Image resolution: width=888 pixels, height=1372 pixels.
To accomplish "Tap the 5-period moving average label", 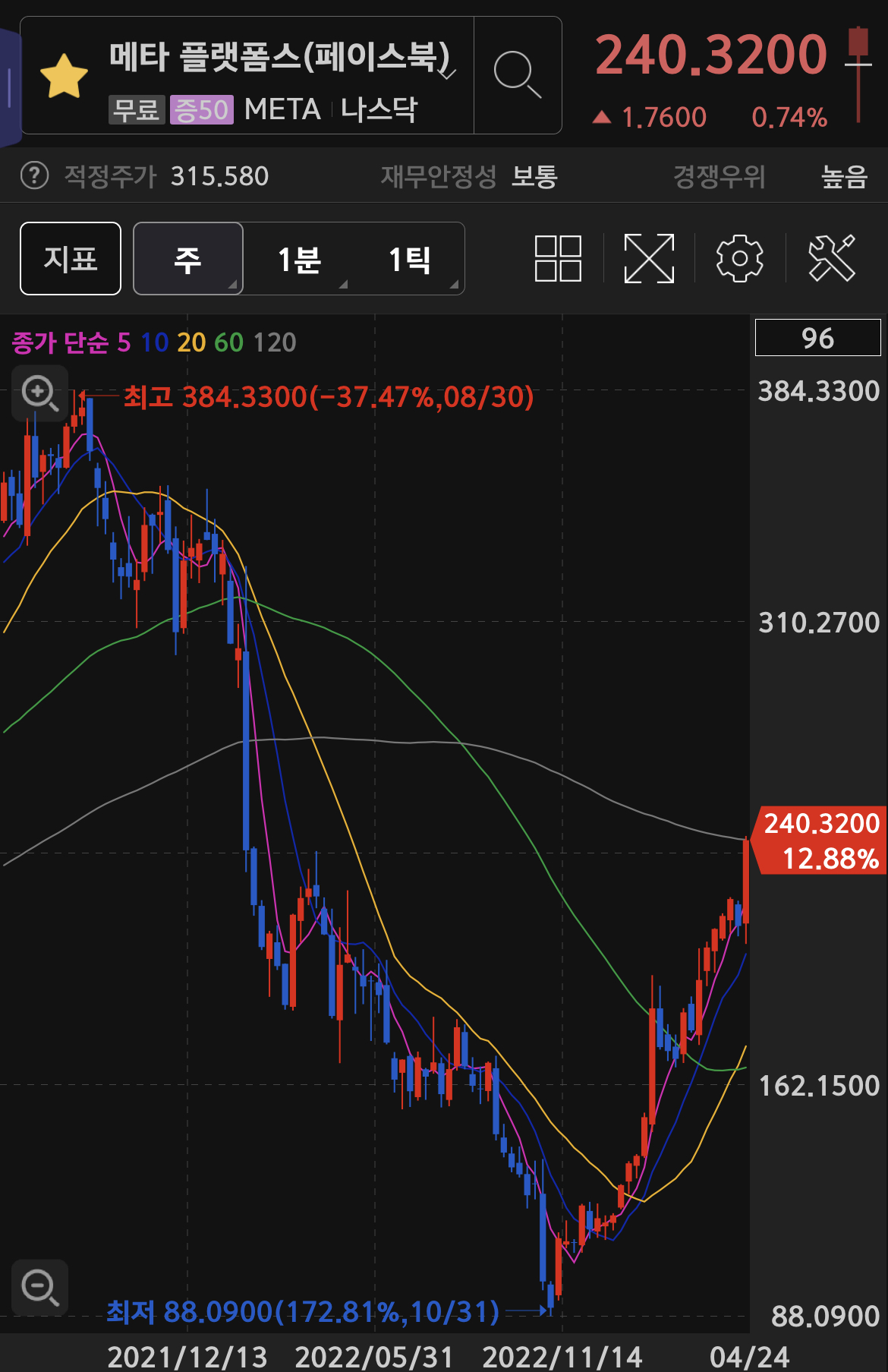I will pos(124,342).
